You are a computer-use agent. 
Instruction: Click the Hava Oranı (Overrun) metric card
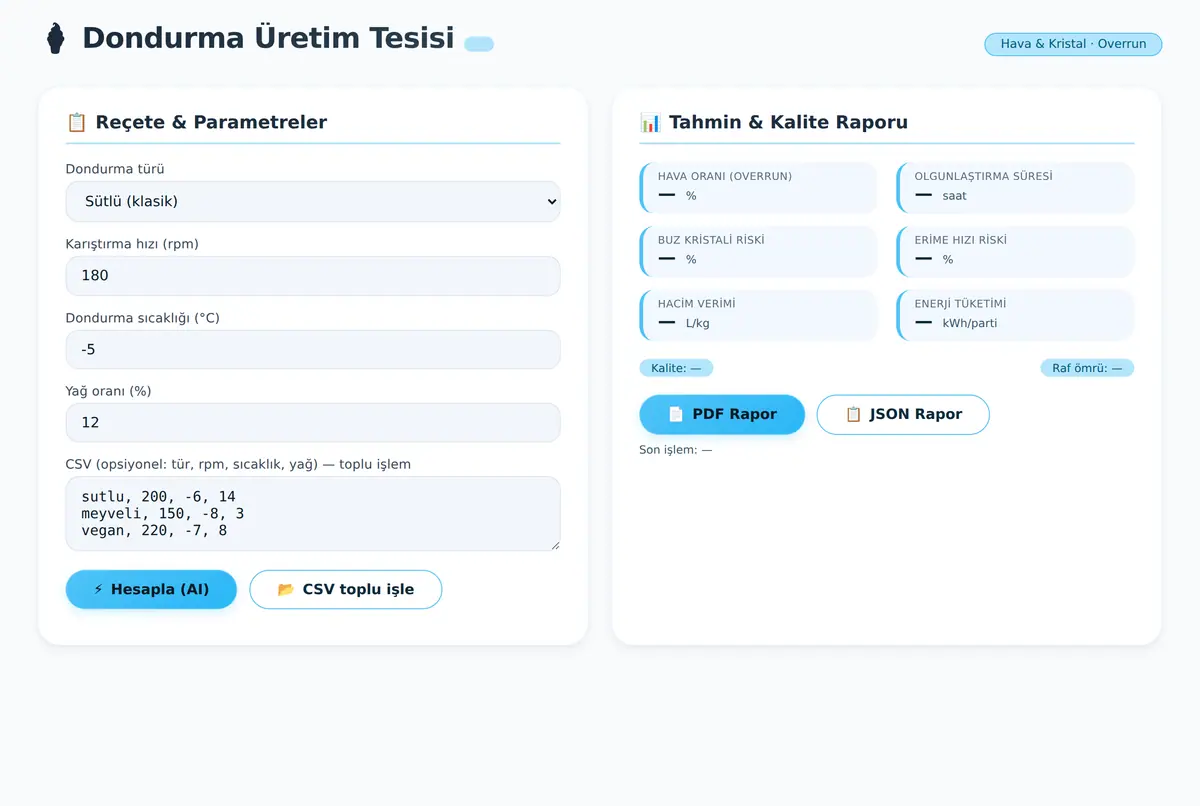pyautogui.click(x=758, y=187)
